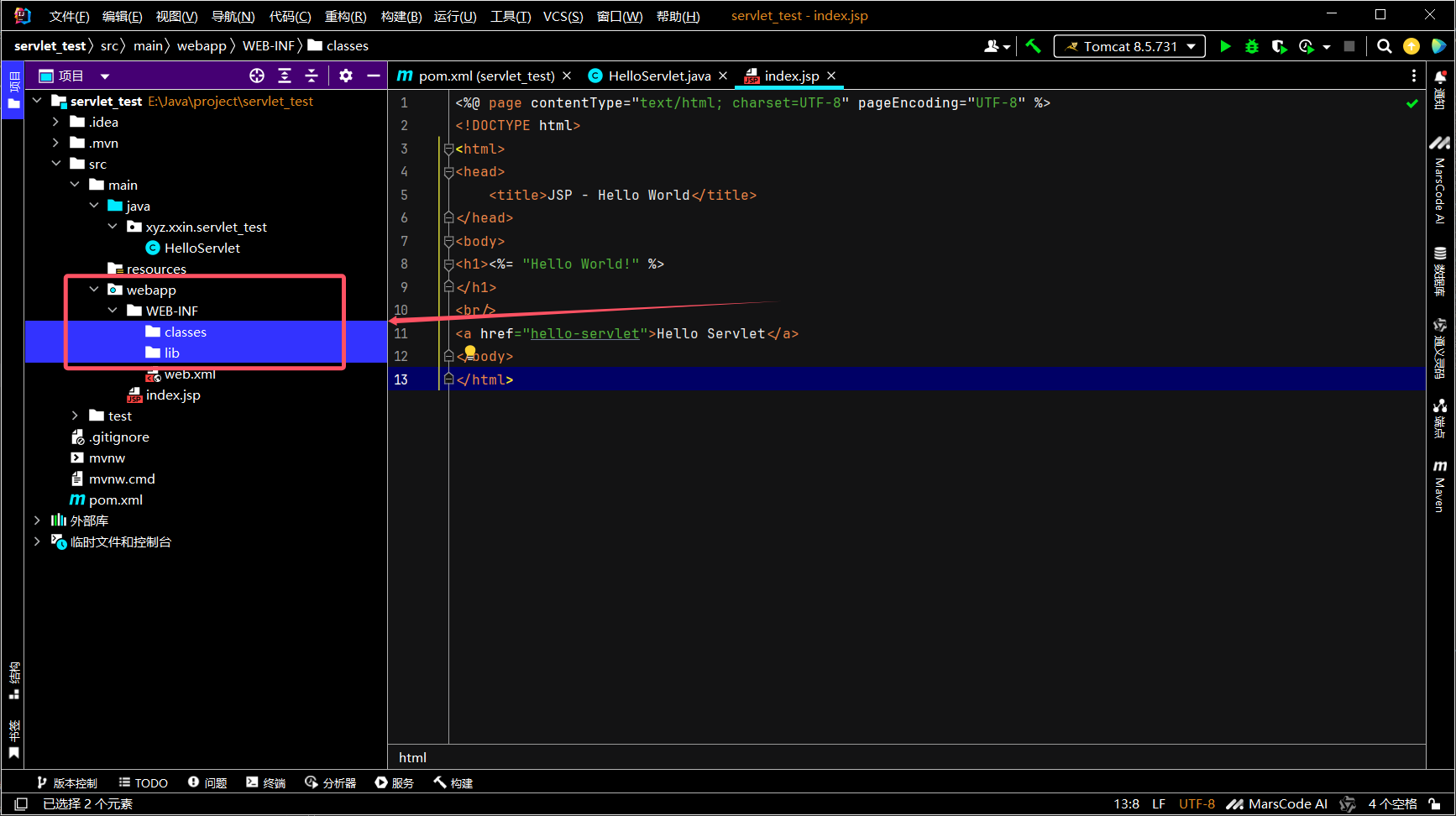This screenshot has height=816, width=1456.
Task: Open Search Everywhere magnifier icon
Action: [1385, 47]
